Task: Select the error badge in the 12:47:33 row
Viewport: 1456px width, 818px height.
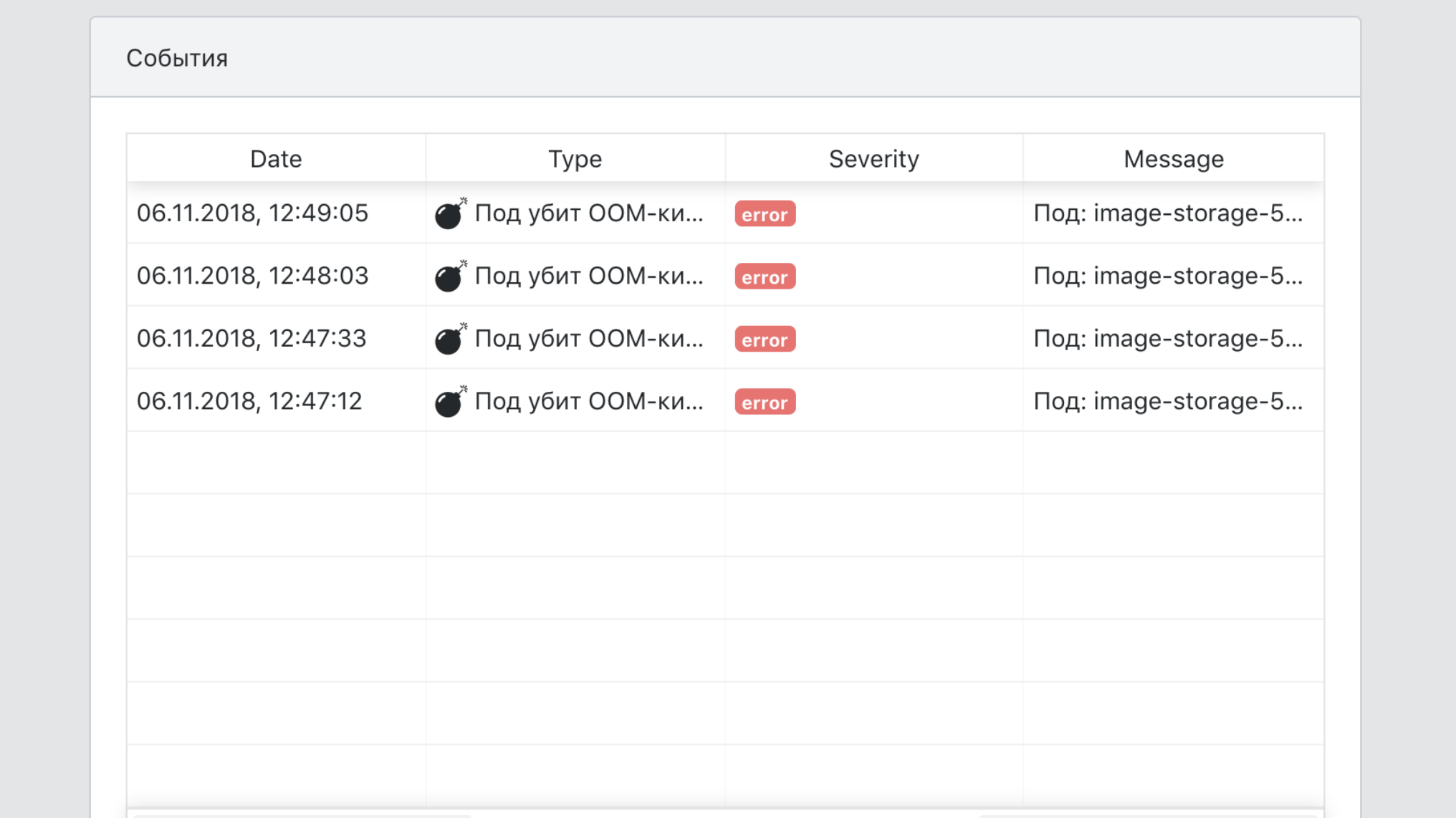Action: coord(765,340)
